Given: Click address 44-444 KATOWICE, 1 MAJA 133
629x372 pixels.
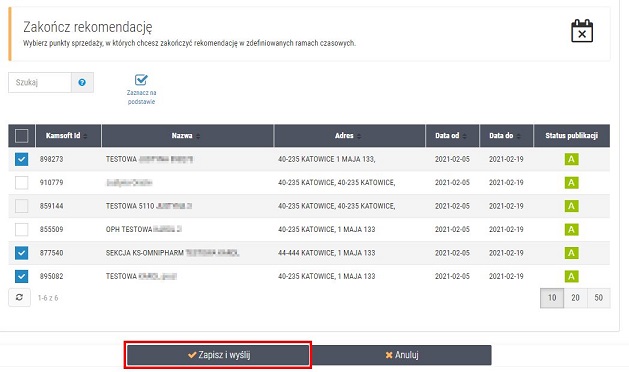Looking at the screenshot, I should tap(327, 253).
